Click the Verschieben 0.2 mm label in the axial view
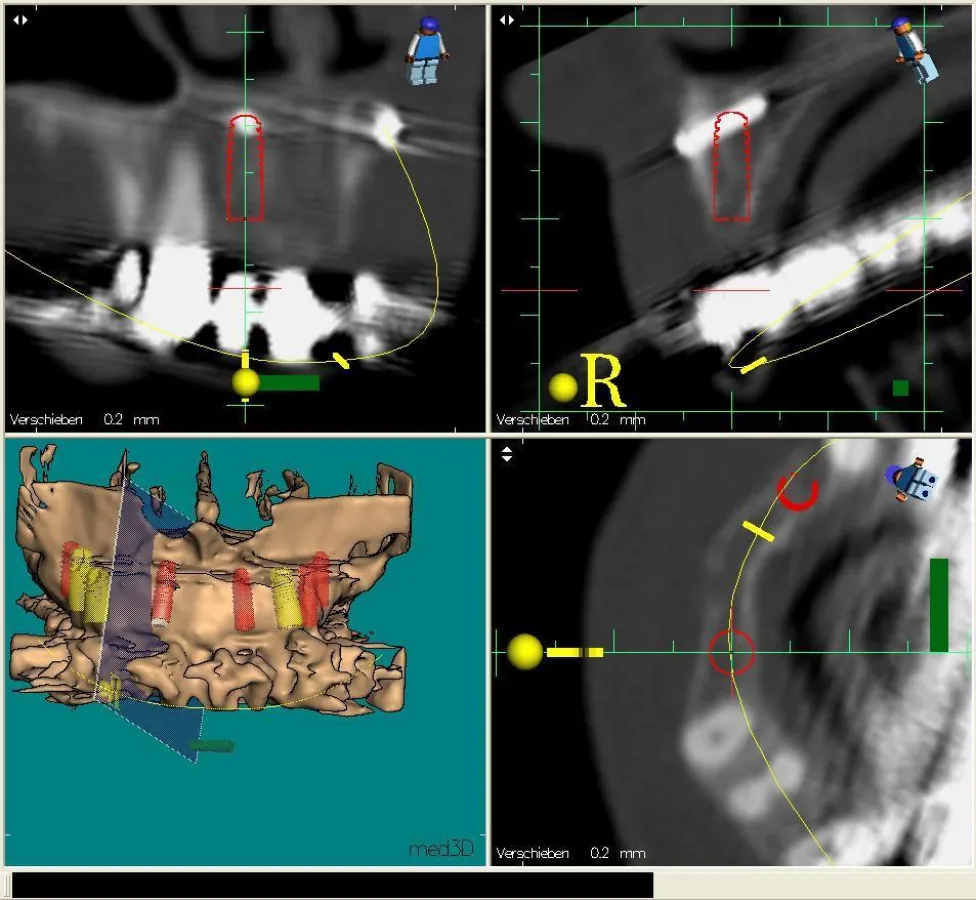976x900 pixels. (571, 853)
